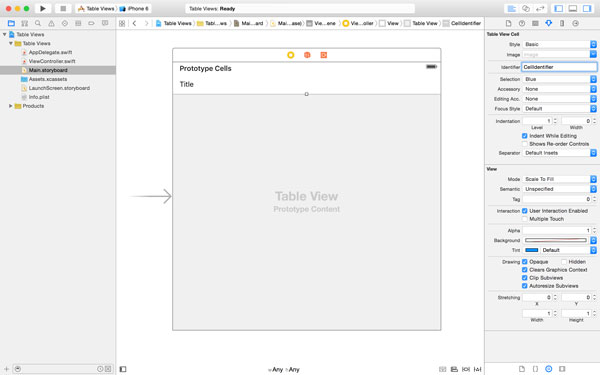The image size is (600, 375).
Task: Open the Selection dropdown set to Blue
Action: (x=559, y=79)
